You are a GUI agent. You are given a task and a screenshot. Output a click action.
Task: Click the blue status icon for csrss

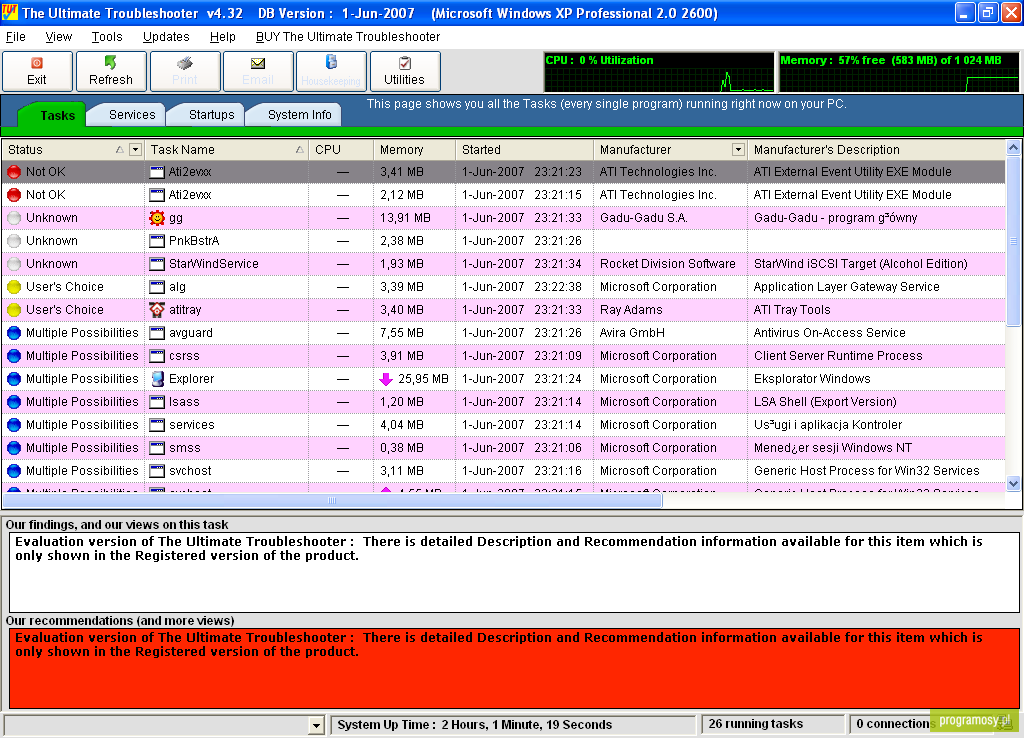tap(14, 356)
